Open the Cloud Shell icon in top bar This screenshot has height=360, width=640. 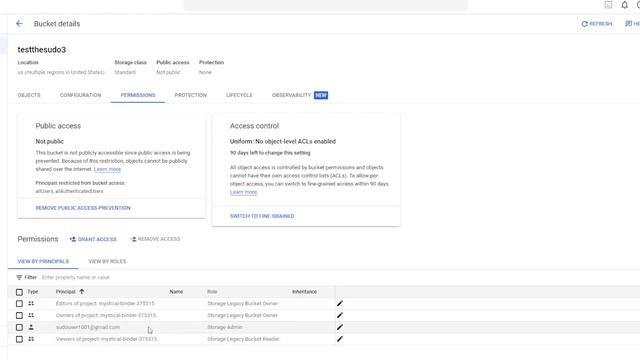point(608,5)
